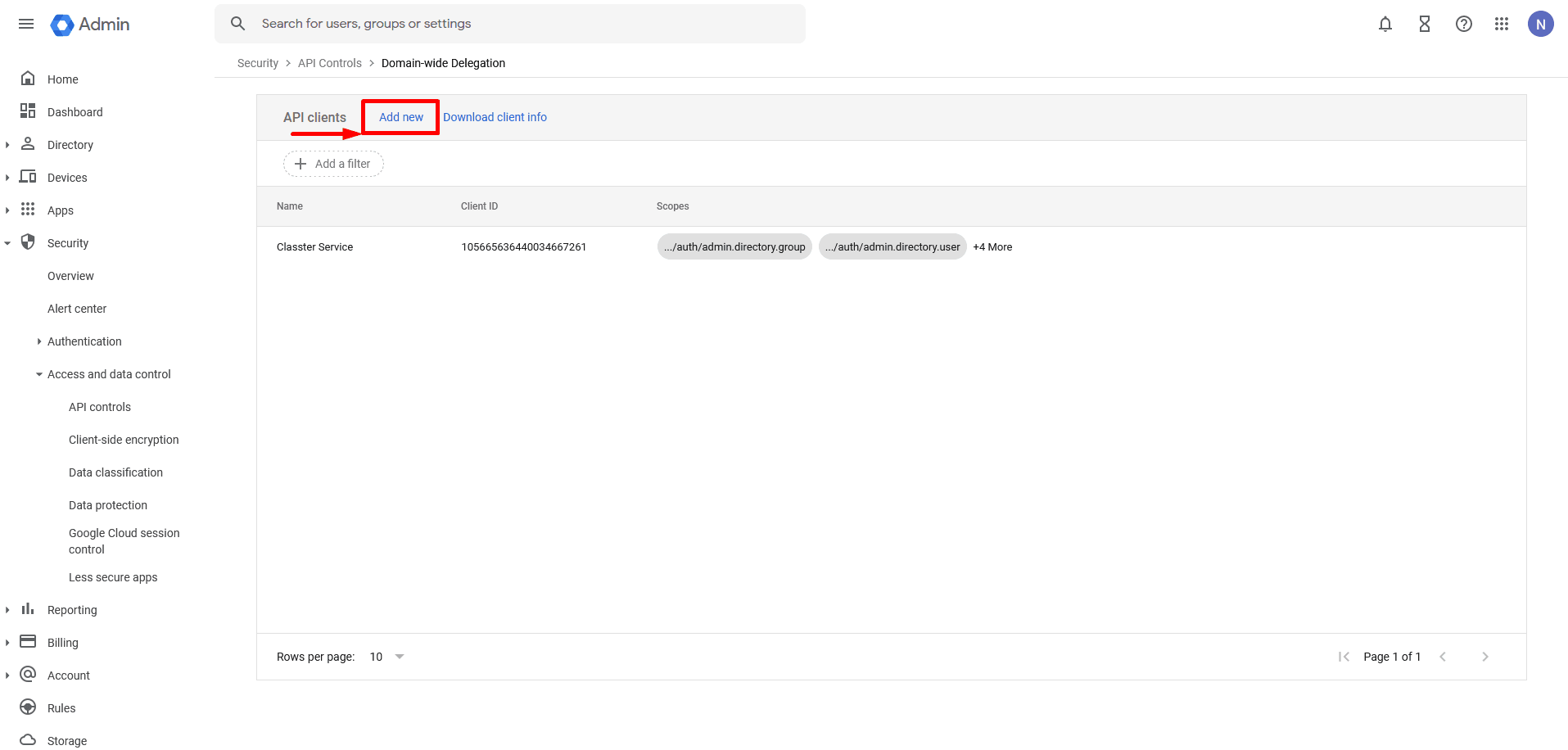Screen dimensions: 1568x750
Task: Click the admin.directory.user scope chip
Action: [x=892, y=246]
